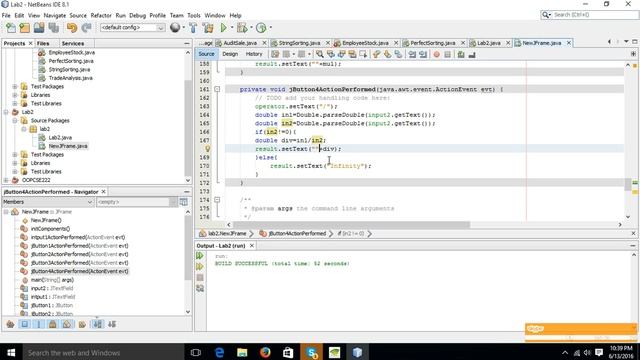Toggle Fully Qualified Names in Navigator
Screen dimensions: 640x360
pyautogui.click(x=82, y=324)
